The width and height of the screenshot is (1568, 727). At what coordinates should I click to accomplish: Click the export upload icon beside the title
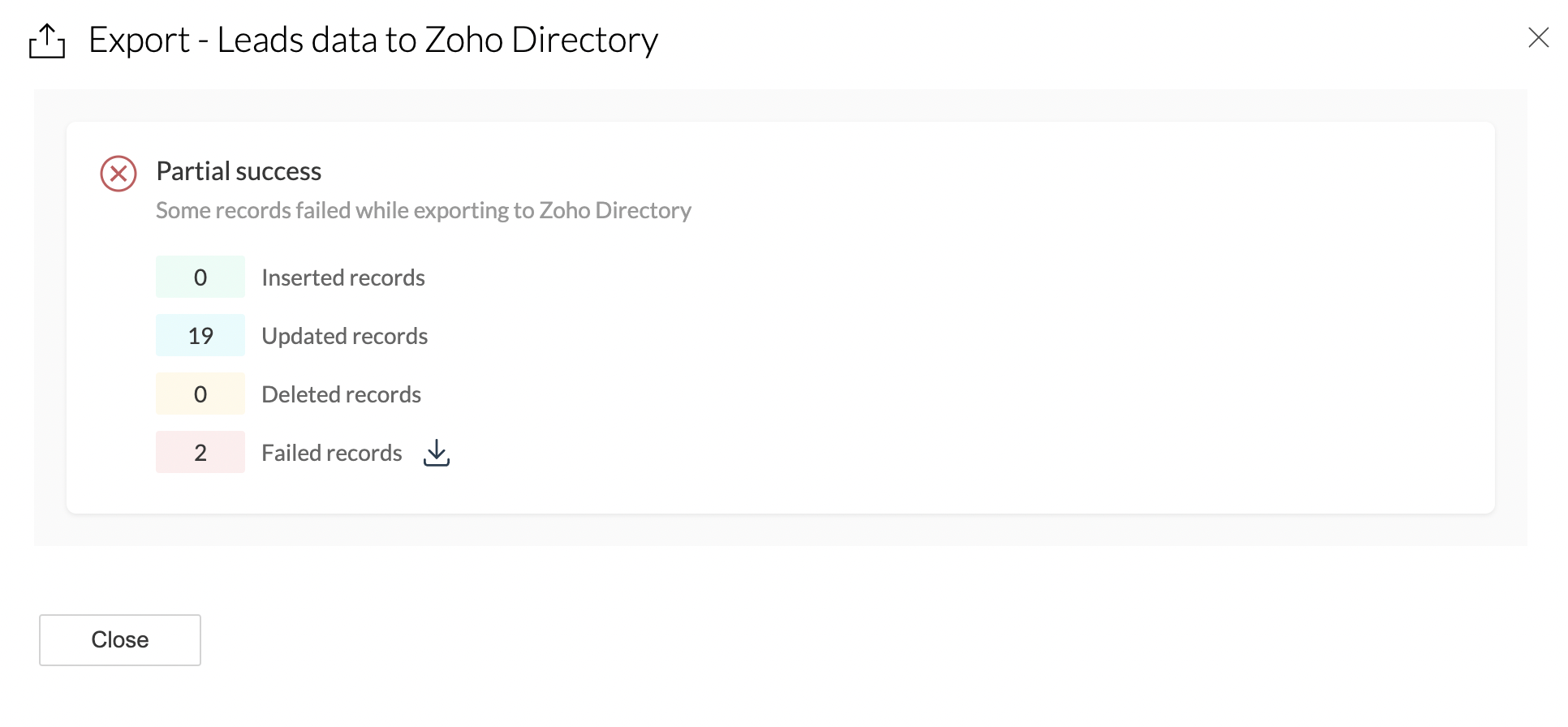click(47, 41)
